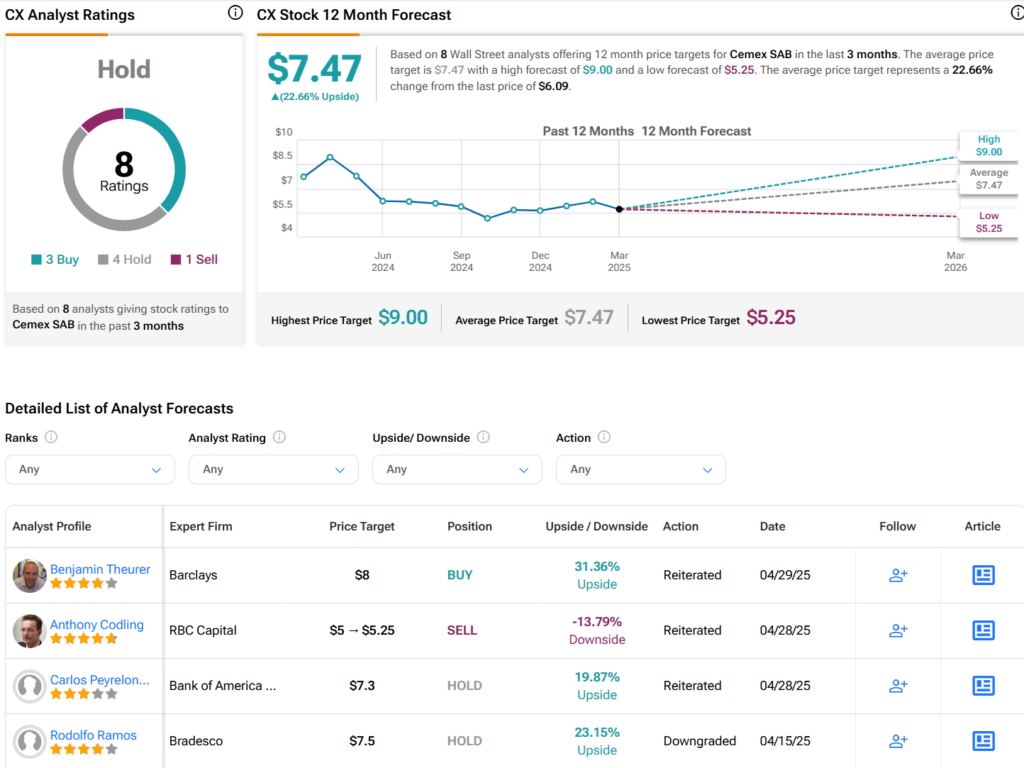Viewport: 1024px width, 768px height.
Task: Open Rodolfo Ramos analyst profile link
Action: (x=93, y=735)
